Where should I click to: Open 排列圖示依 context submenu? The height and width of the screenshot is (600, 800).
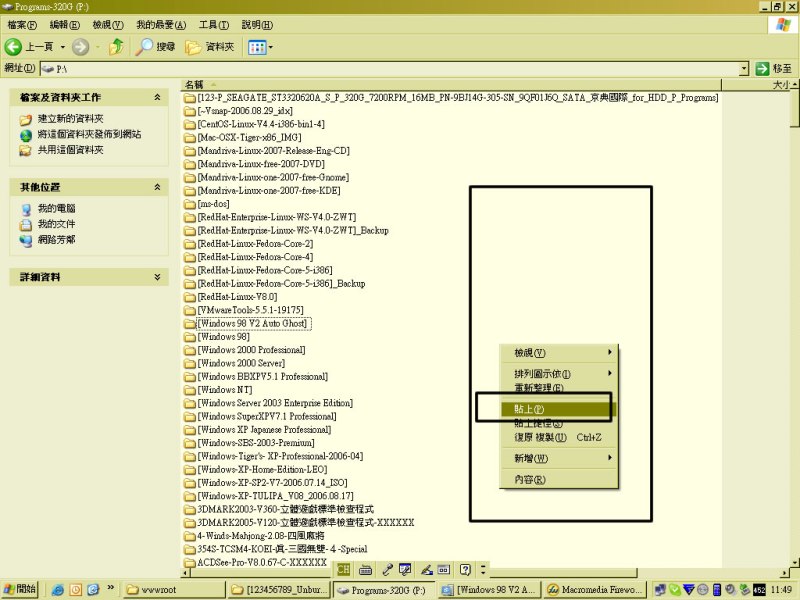pos(559,373)
